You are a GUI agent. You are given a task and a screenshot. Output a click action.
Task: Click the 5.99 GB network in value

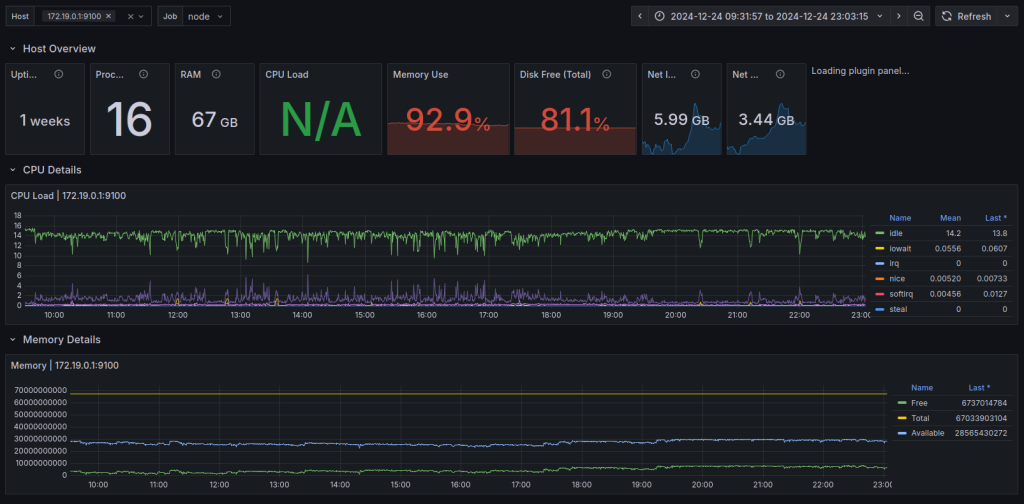681,120
